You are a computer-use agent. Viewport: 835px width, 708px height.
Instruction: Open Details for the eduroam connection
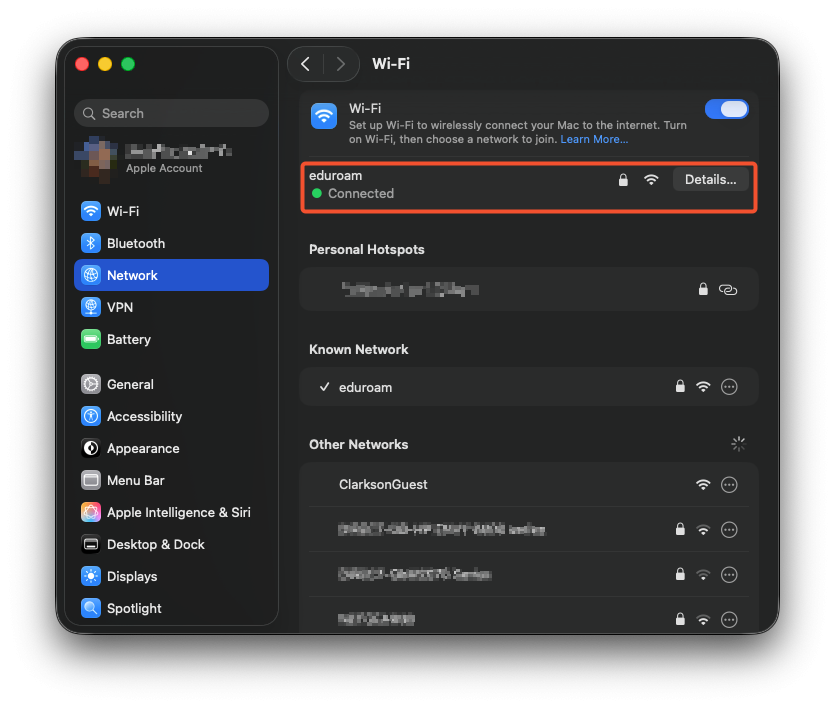710,179
